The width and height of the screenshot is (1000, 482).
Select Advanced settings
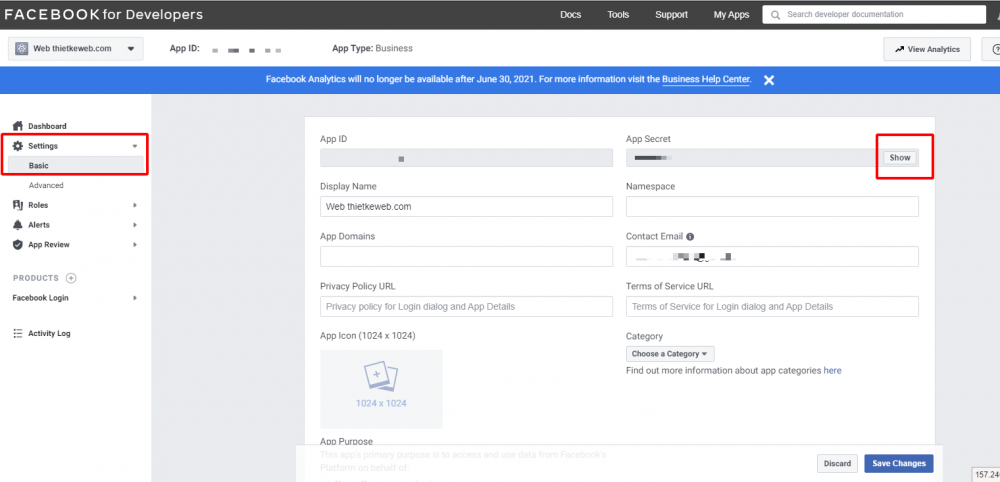click(46, 186)
